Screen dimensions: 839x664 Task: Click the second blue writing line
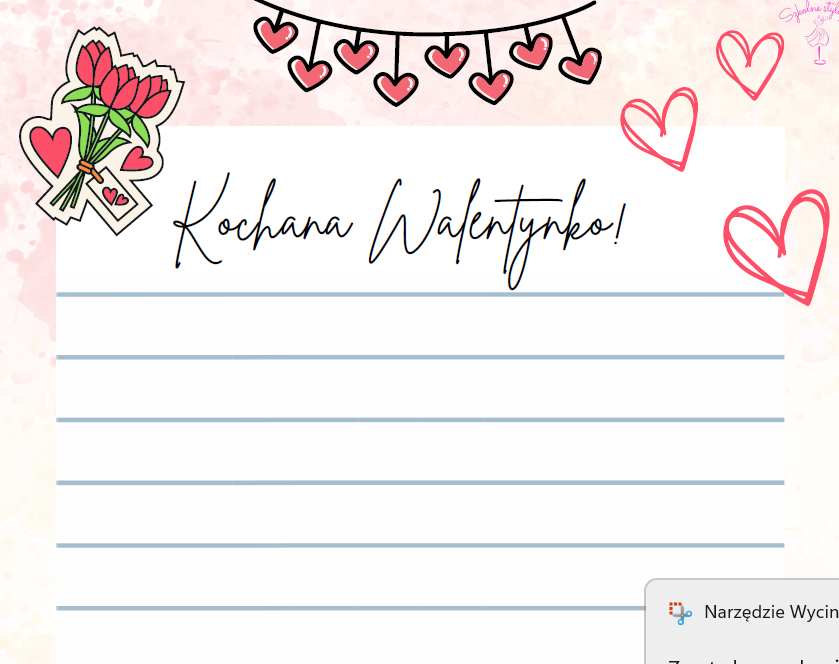coord(420,356)
